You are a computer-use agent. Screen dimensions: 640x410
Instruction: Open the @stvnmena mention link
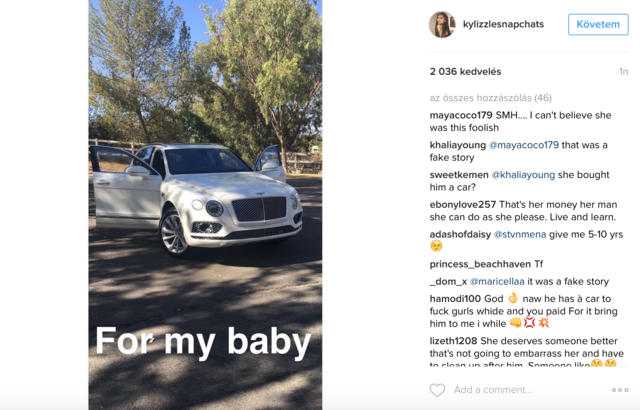pyautogui.click(x=520, y=235)
